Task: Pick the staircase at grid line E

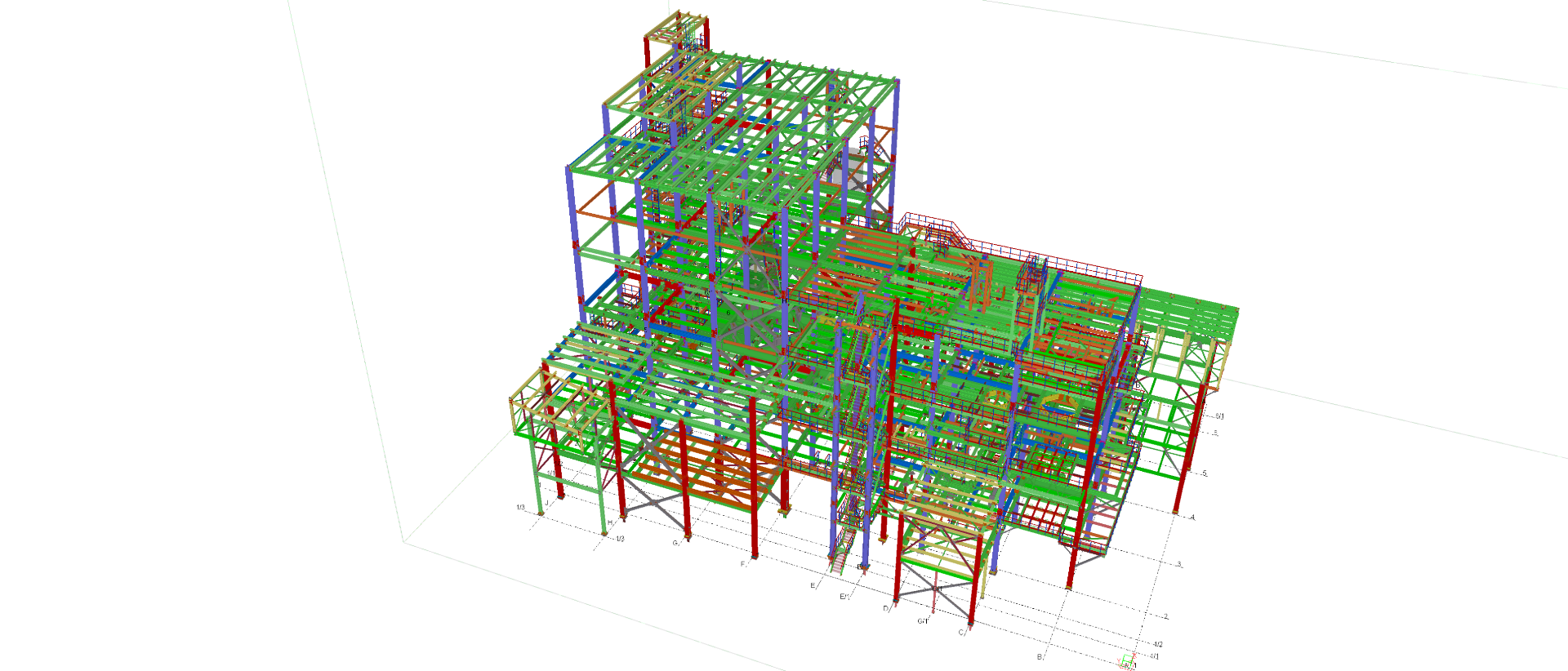Action: click(841, 553)
